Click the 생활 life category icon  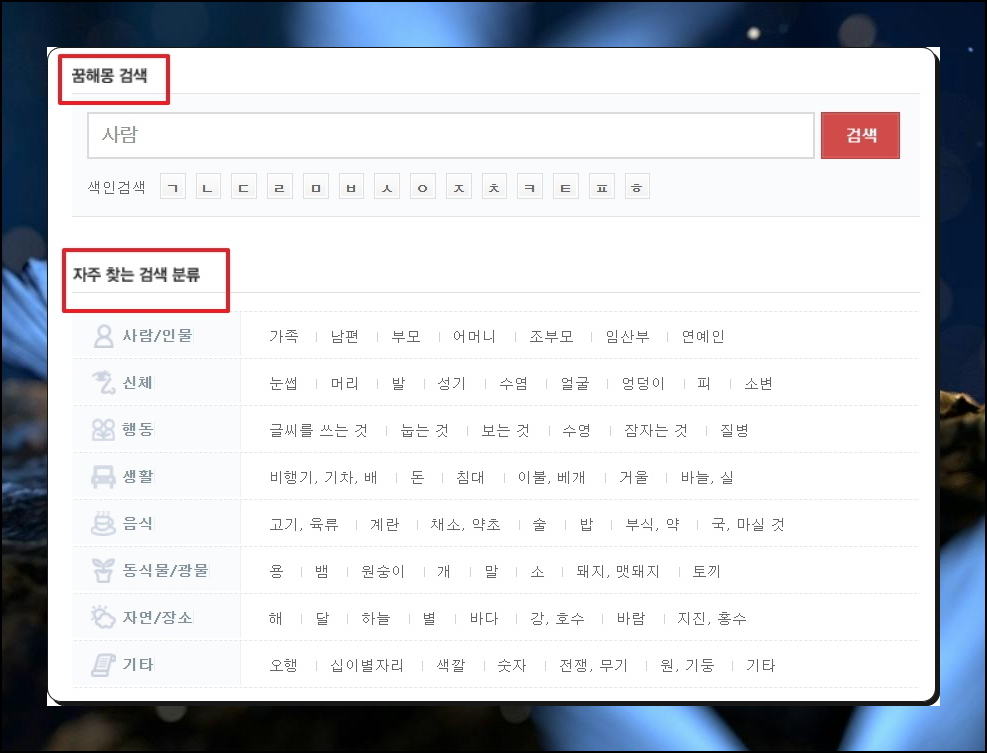(x=103, y=477)
